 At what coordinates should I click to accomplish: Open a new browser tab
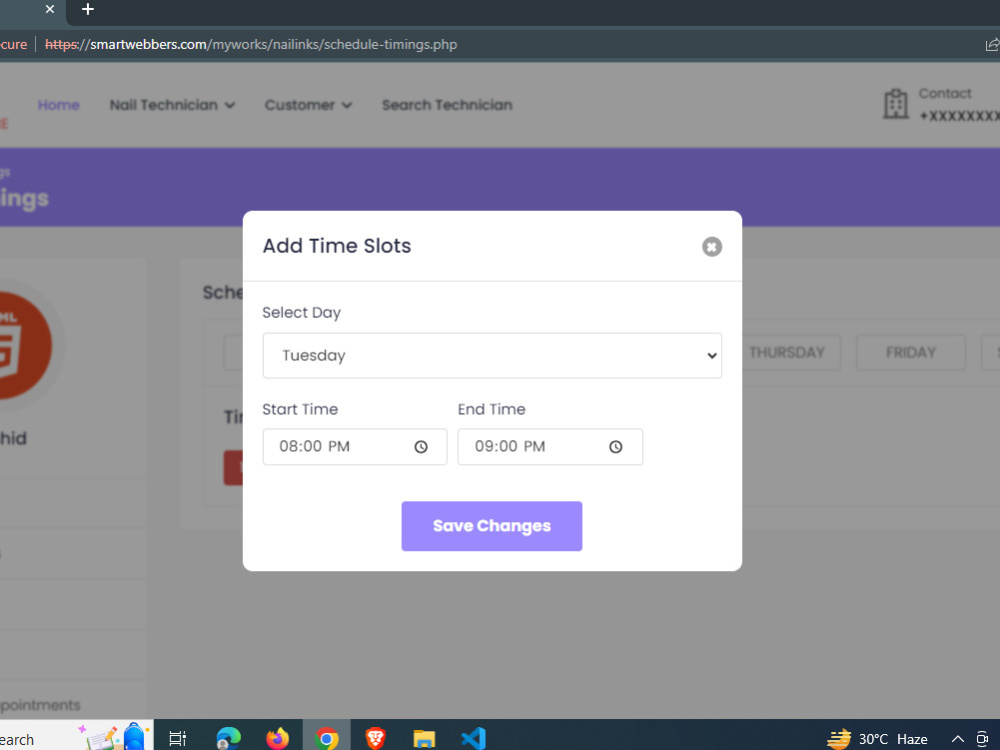coord(88,9)
